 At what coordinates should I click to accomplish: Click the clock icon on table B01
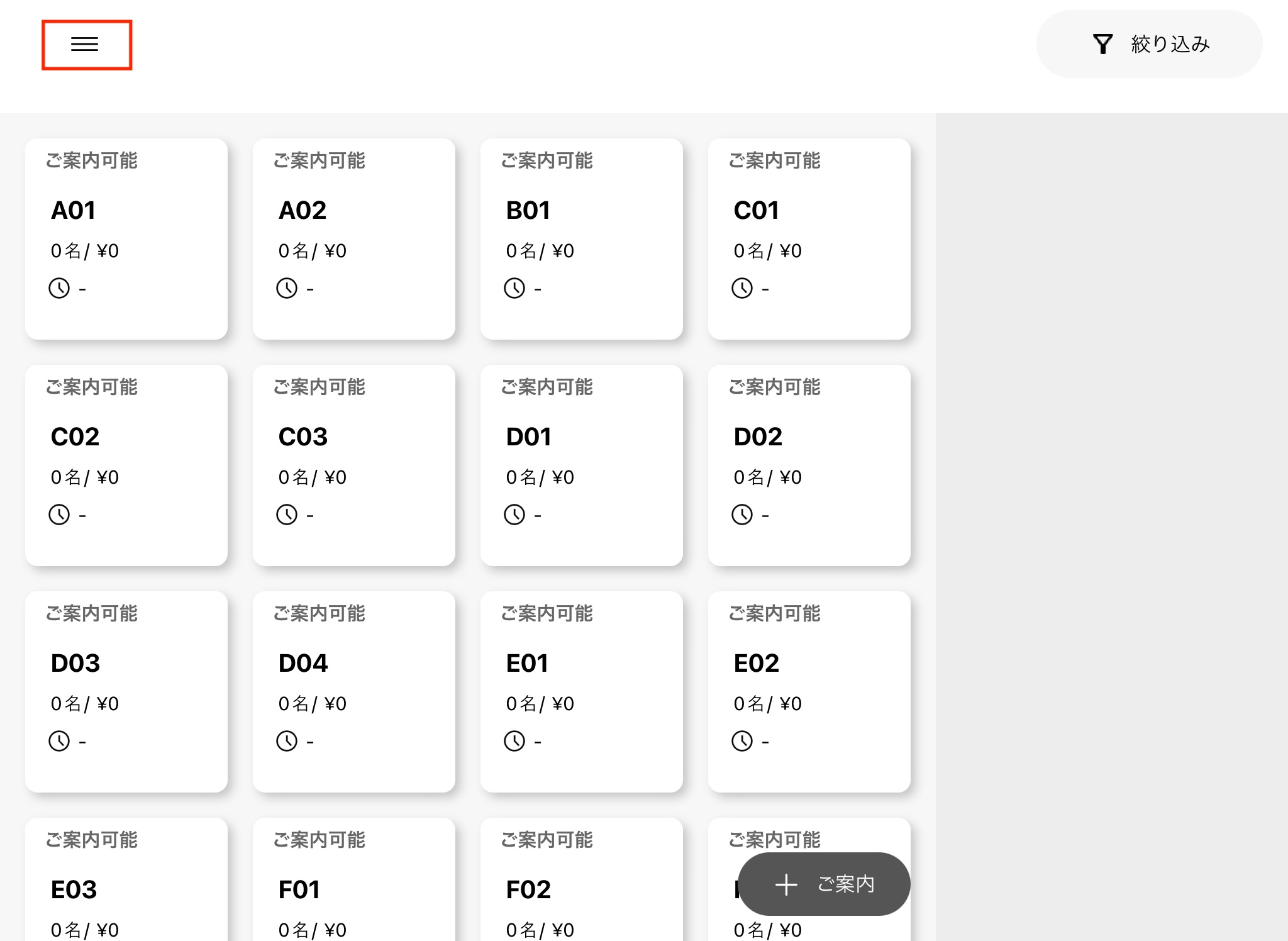coord(514,289)
